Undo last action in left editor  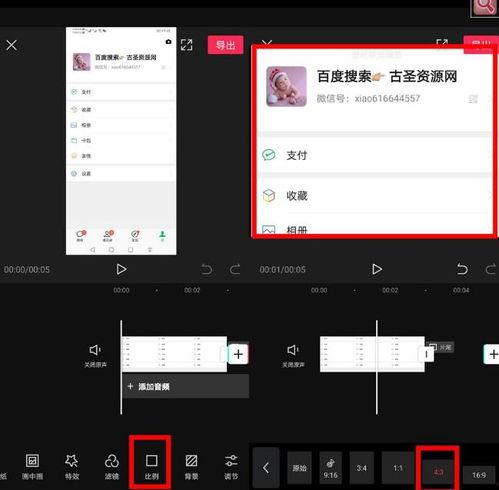(207, 269)
